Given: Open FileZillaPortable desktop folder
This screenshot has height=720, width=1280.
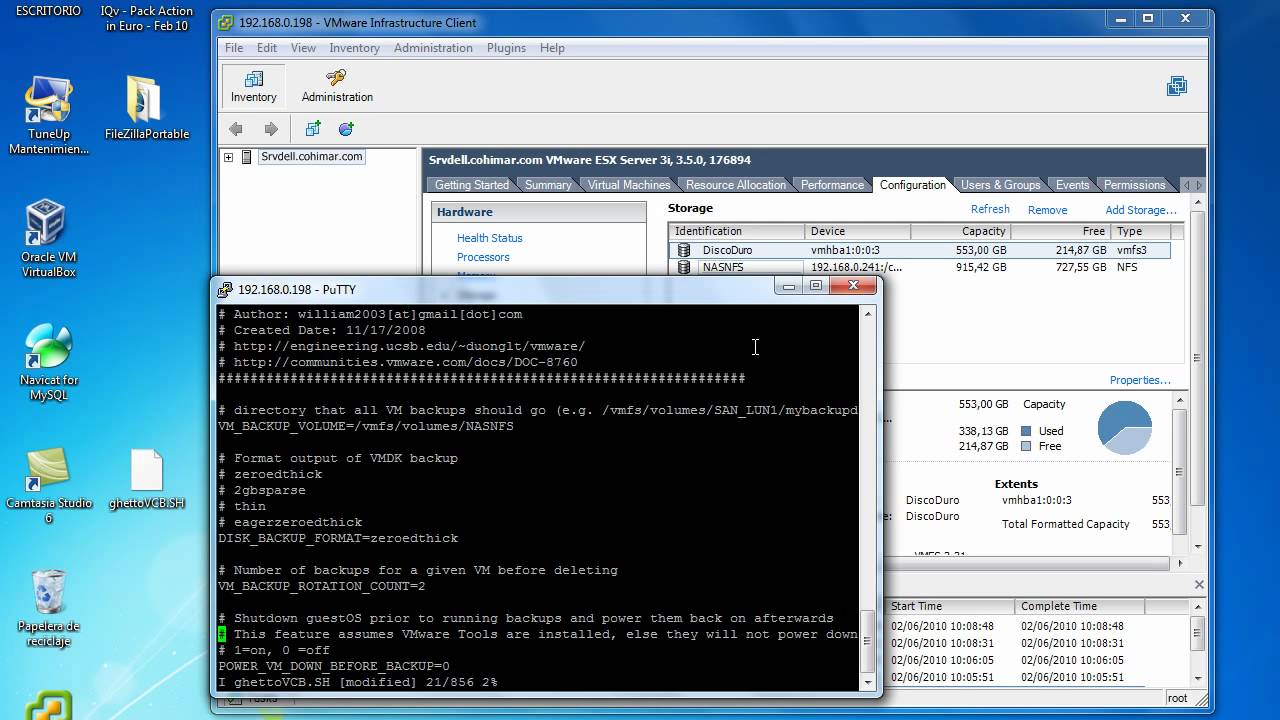Looking at the screenshot, I should (x=146, y=108).
